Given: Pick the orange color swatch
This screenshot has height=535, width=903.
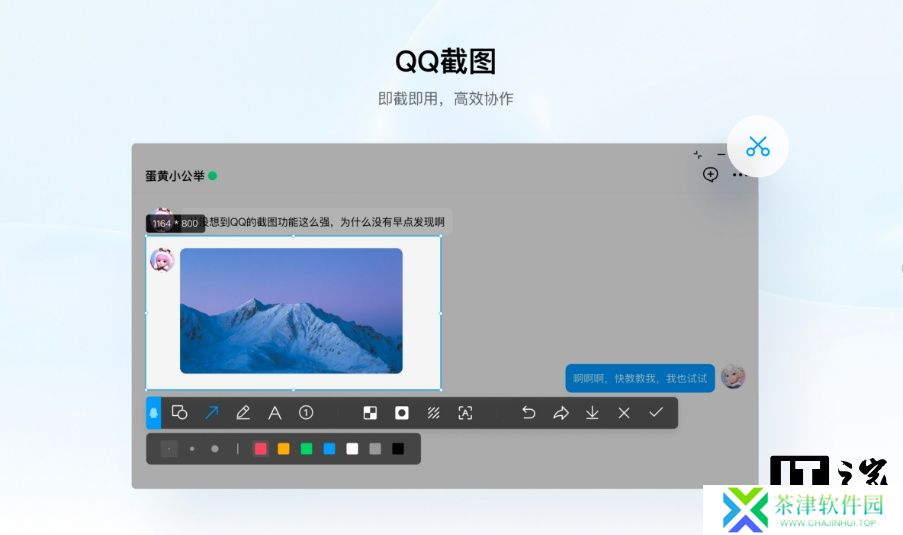Looking at the screenshot, I should (x=283, y=449).
